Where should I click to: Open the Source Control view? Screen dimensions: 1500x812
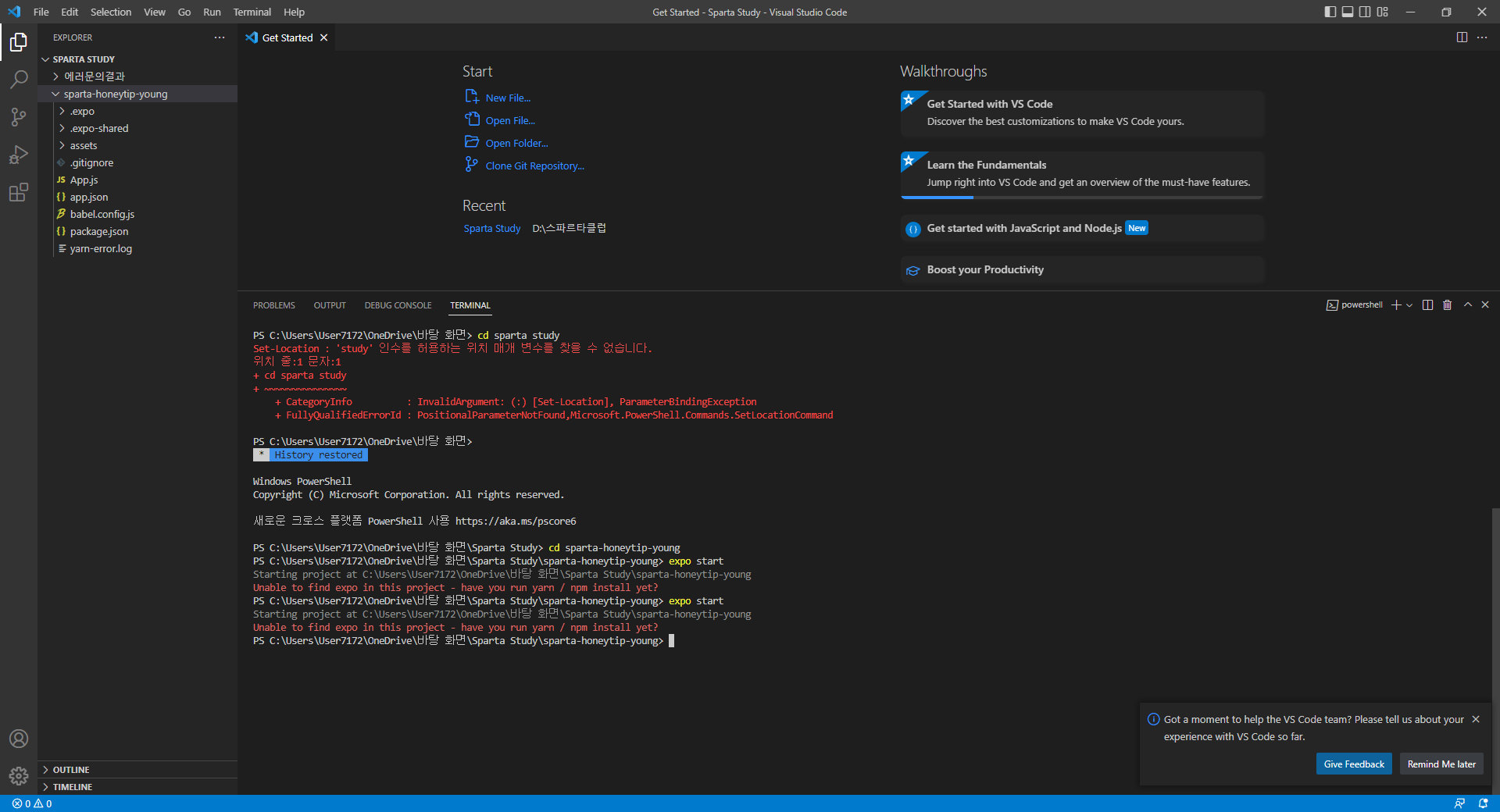[x=19, y=117]
